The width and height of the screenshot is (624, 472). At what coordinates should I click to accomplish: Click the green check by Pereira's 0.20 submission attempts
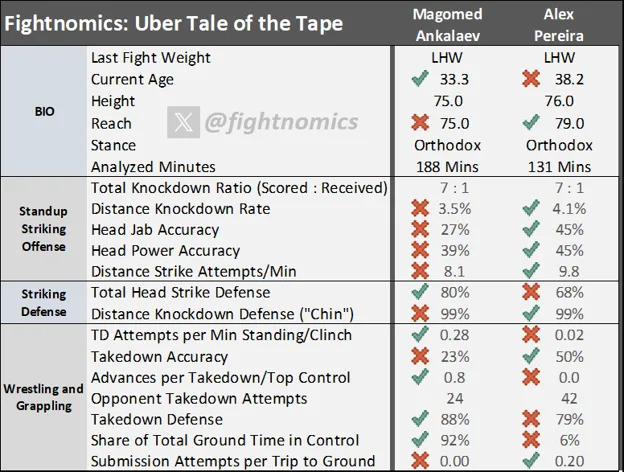pyautogui.click(x=518, y=461)
